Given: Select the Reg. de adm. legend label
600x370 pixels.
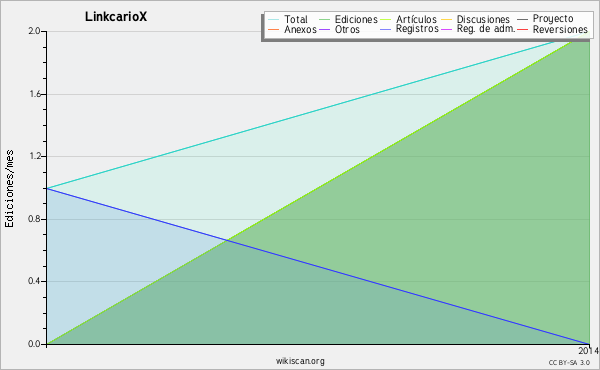Looking at the screenshot, I should click(x=486, y=29).
